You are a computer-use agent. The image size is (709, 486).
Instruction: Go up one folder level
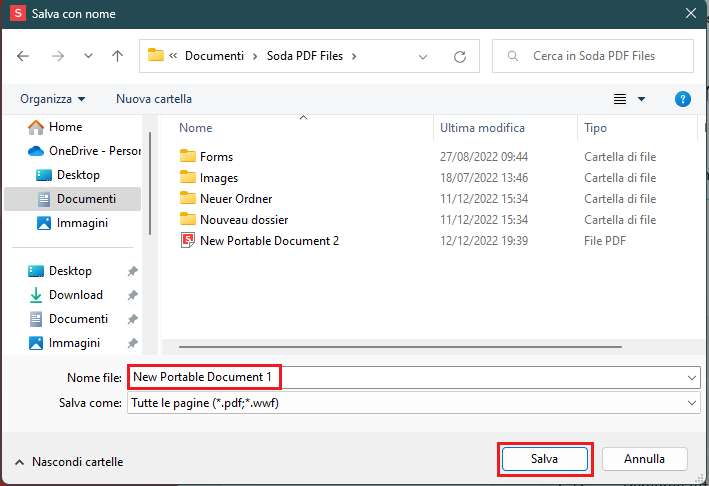(x=118, y=56)
